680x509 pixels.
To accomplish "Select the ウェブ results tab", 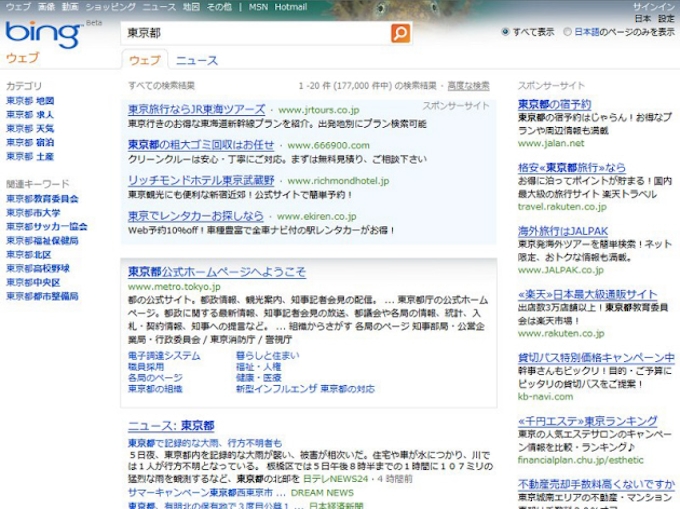I will point(144,60).
